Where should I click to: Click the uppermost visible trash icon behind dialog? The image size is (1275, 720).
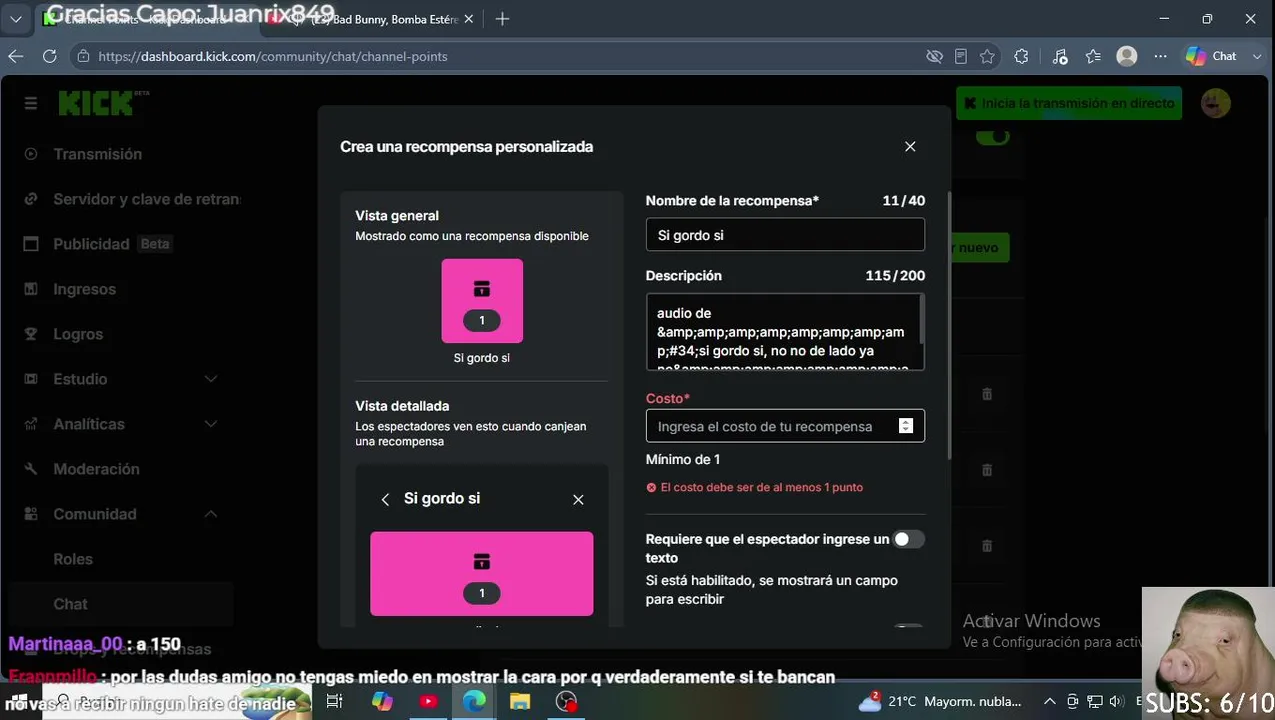click(x=987, y=394)
